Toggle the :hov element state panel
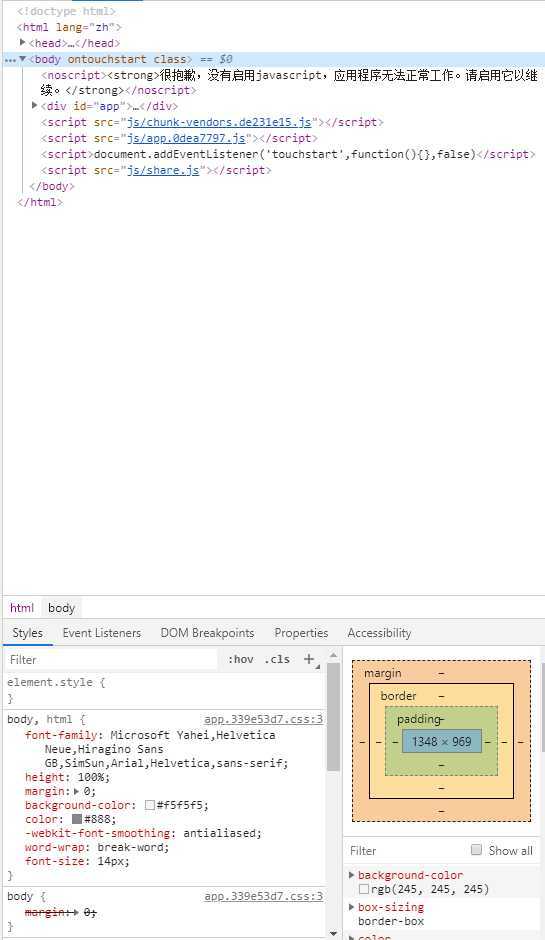 (241, 659)
